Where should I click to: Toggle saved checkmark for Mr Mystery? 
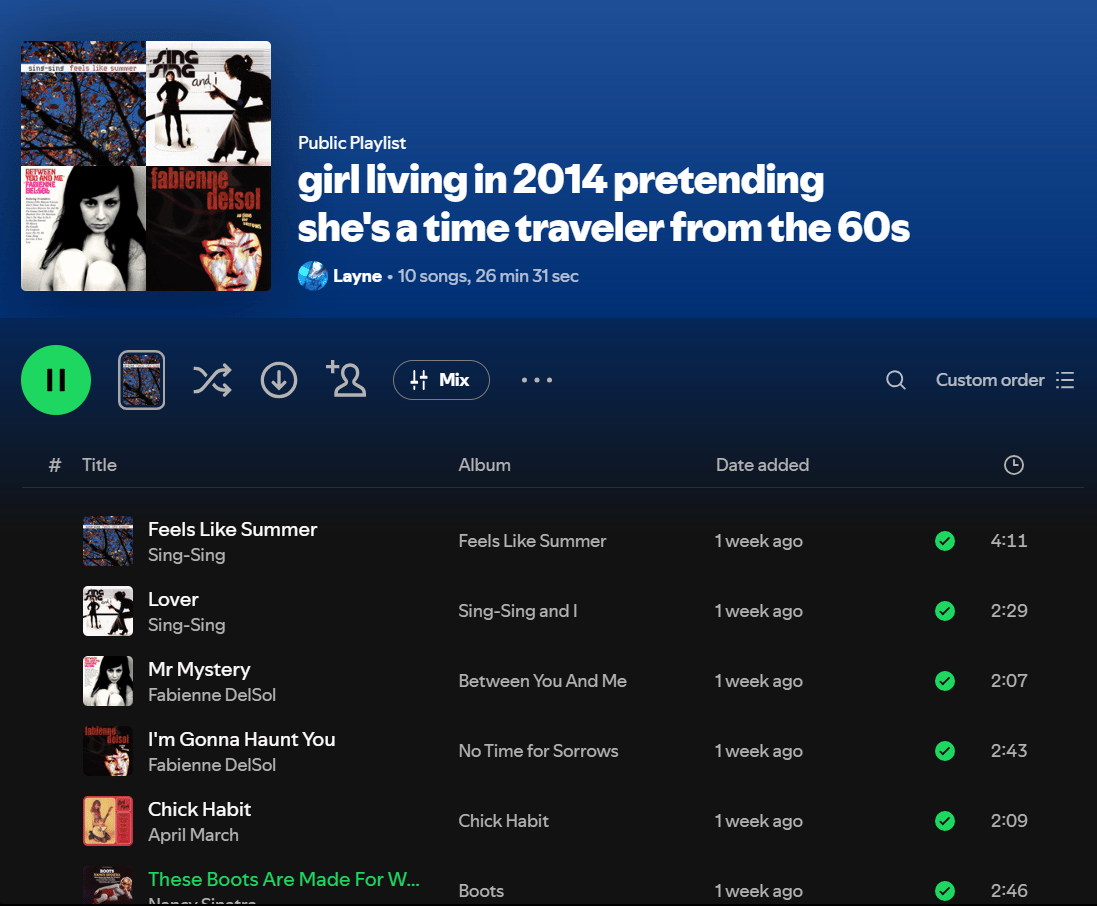[945, 681]
